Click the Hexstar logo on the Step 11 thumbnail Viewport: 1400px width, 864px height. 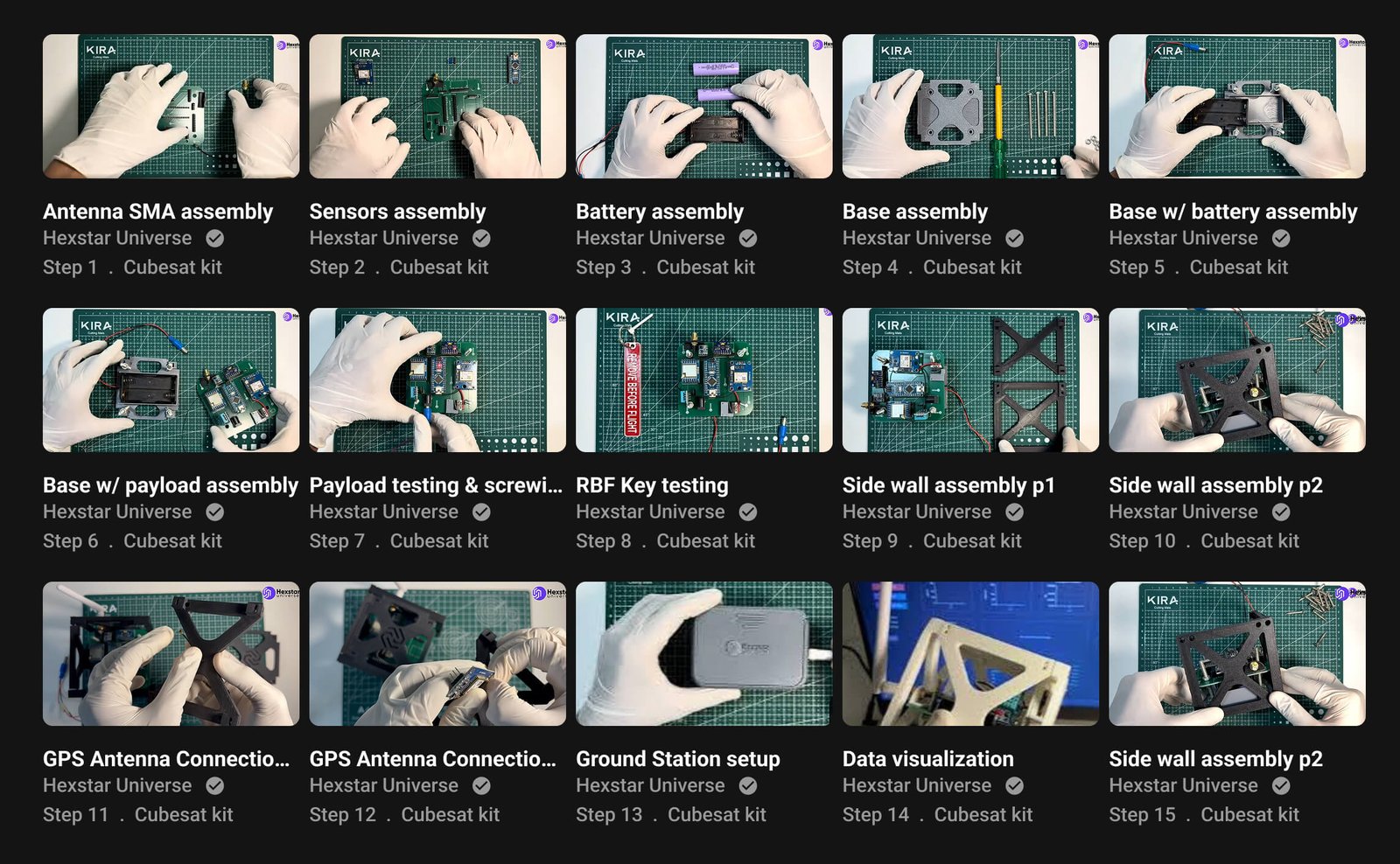click(269, 593)
